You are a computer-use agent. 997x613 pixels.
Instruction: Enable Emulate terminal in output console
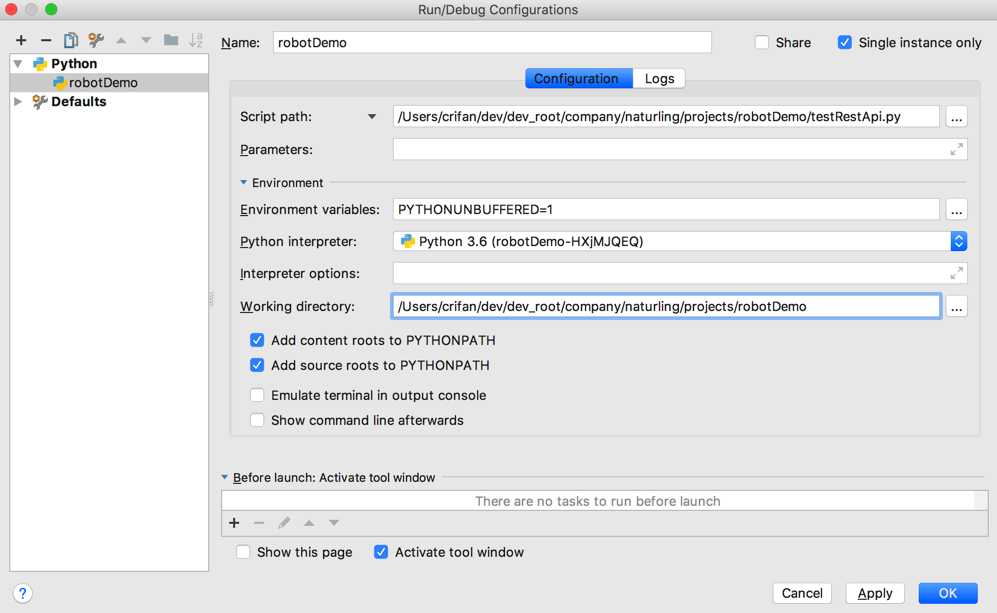257,395
